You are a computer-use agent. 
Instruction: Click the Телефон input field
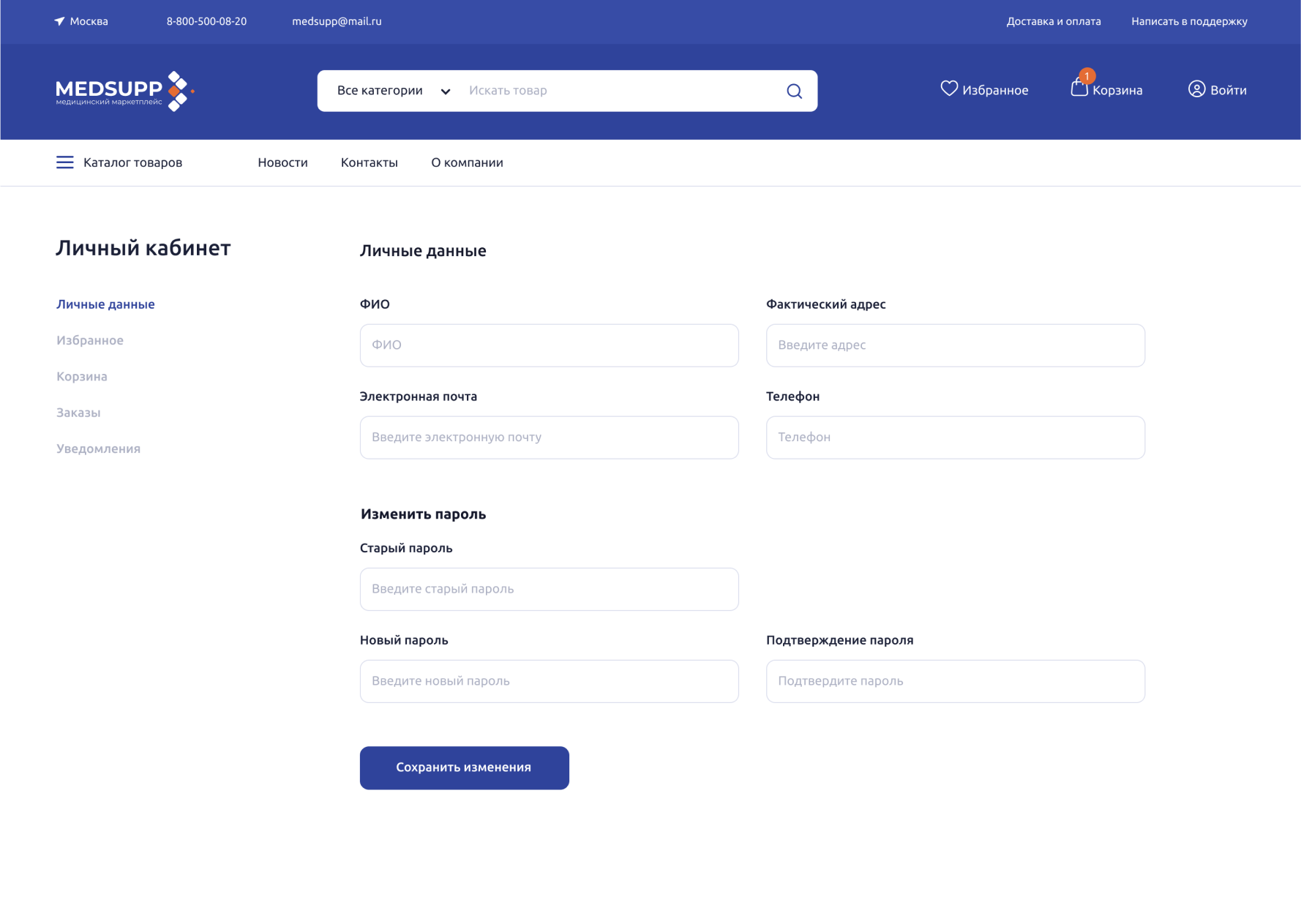(955, 437)
